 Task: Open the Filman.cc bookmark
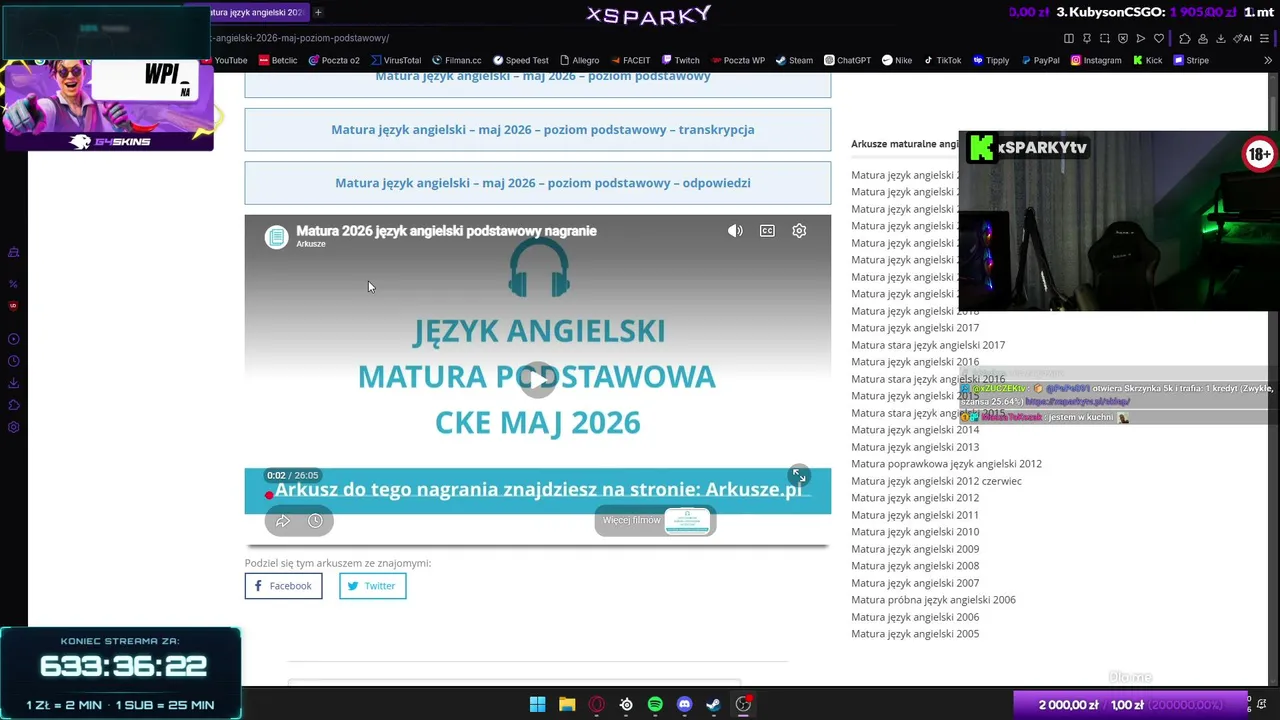(457, 60)
